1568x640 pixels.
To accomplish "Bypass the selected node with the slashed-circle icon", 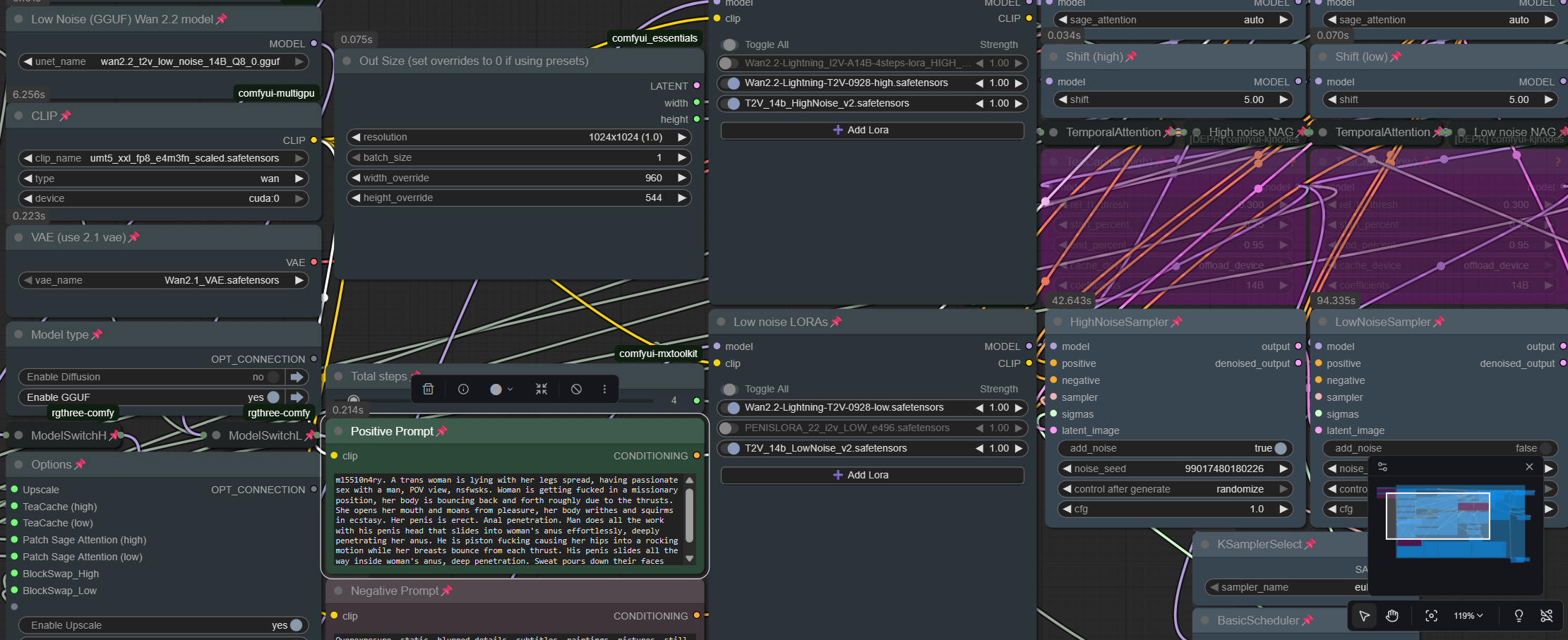I will (576, 389).
